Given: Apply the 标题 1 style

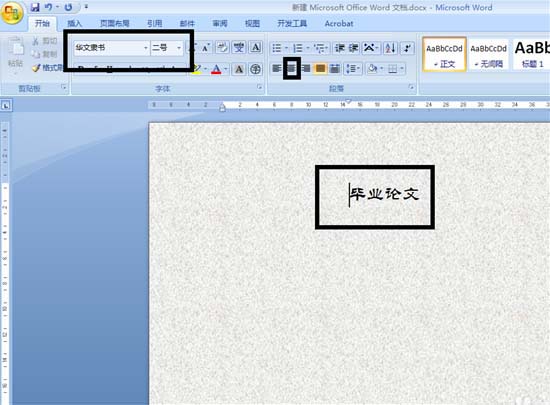Looking at the screenshot, I should coord(532,54).
